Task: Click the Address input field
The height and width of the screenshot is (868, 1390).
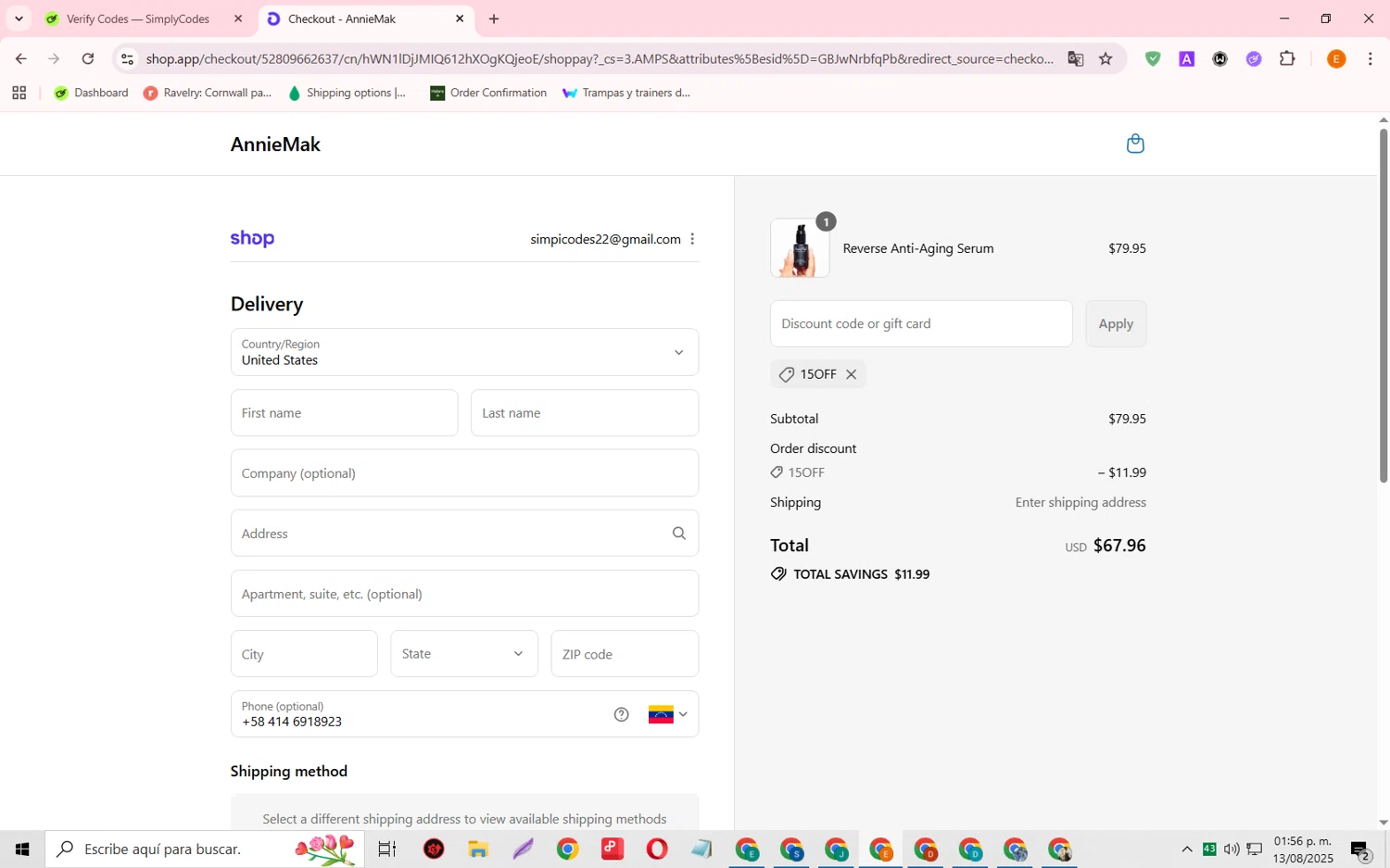Action: pos(464,534)
